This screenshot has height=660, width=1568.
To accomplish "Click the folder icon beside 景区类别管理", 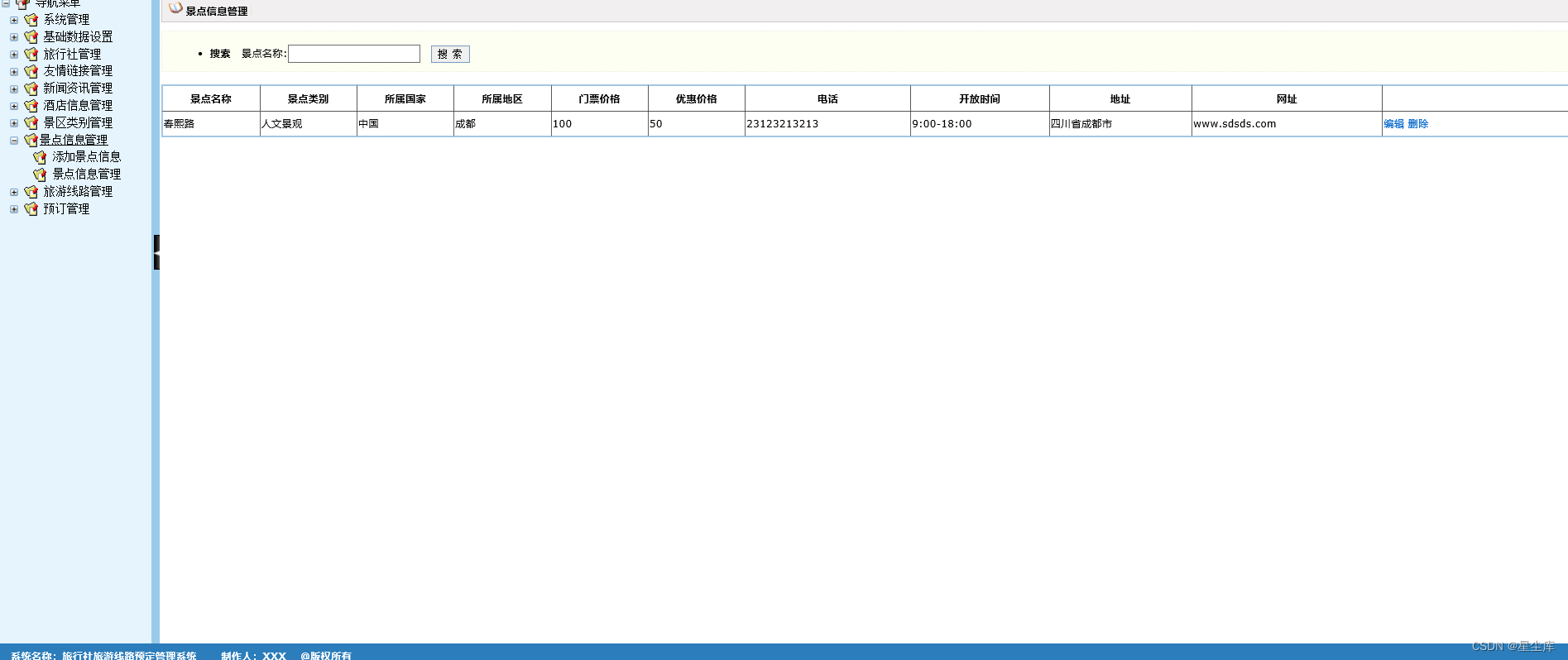I will click(31, 122).
